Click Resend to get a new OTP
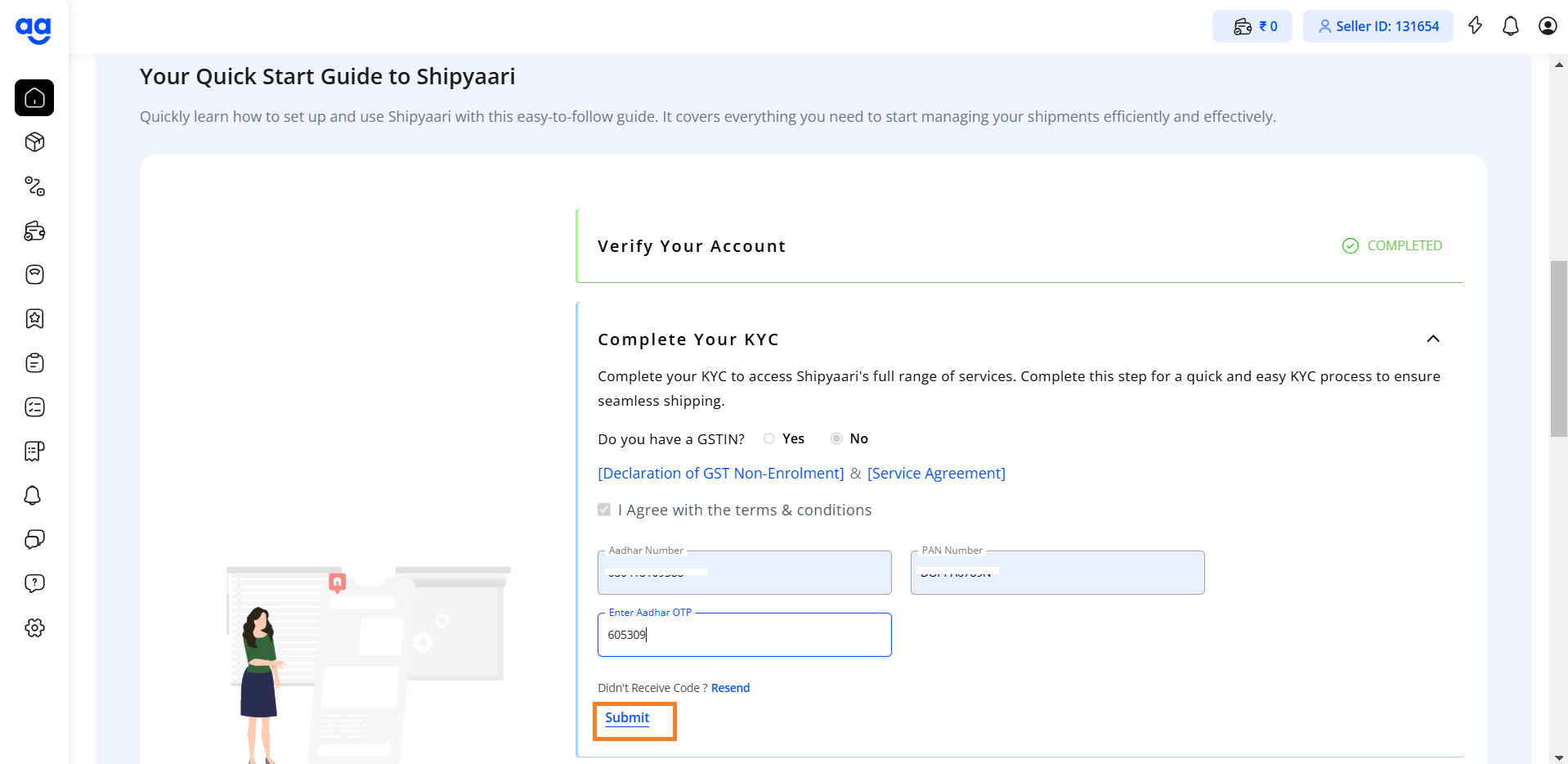 730,688
